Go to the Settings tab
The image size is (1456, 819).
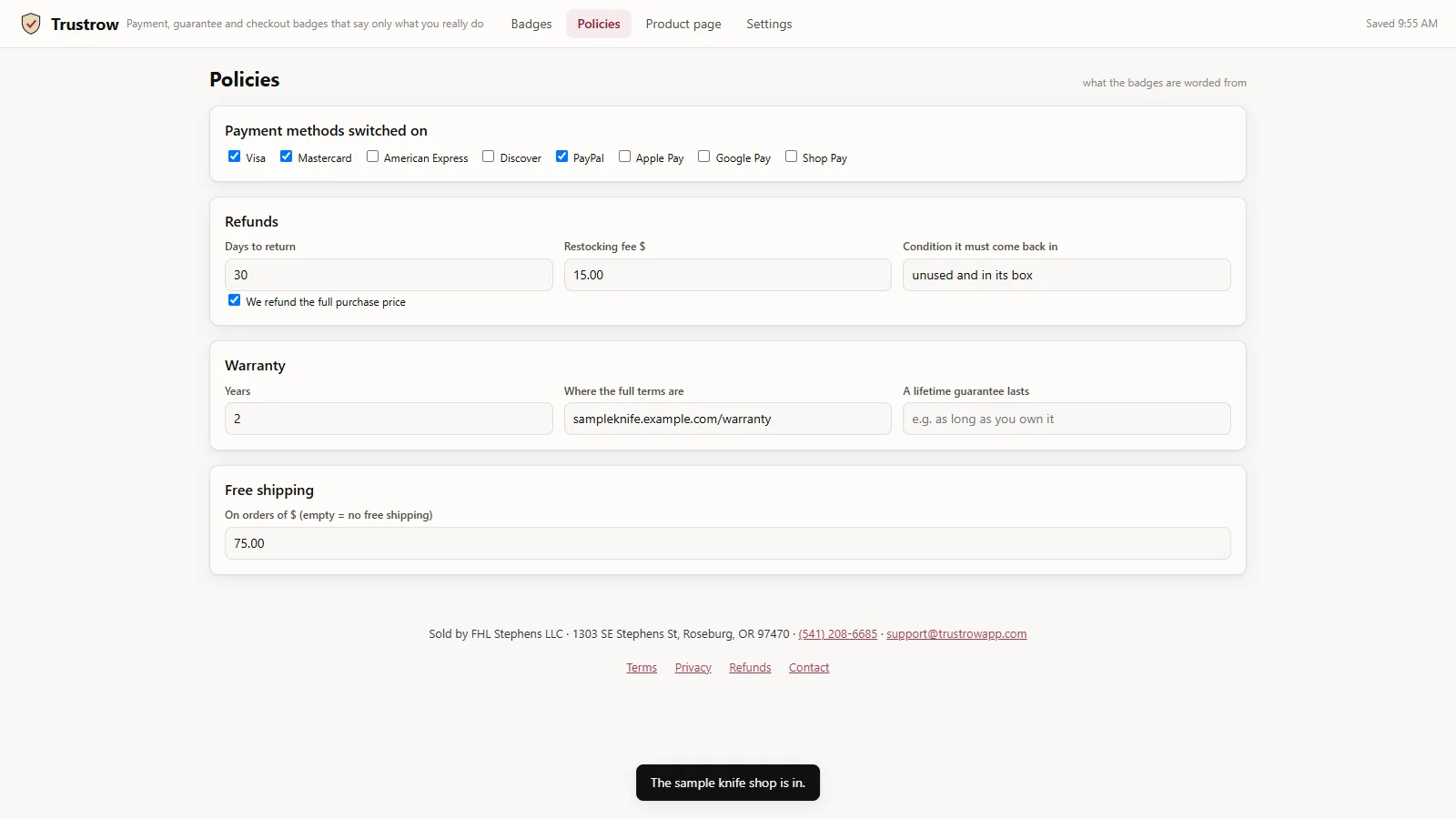pos(769,24)
